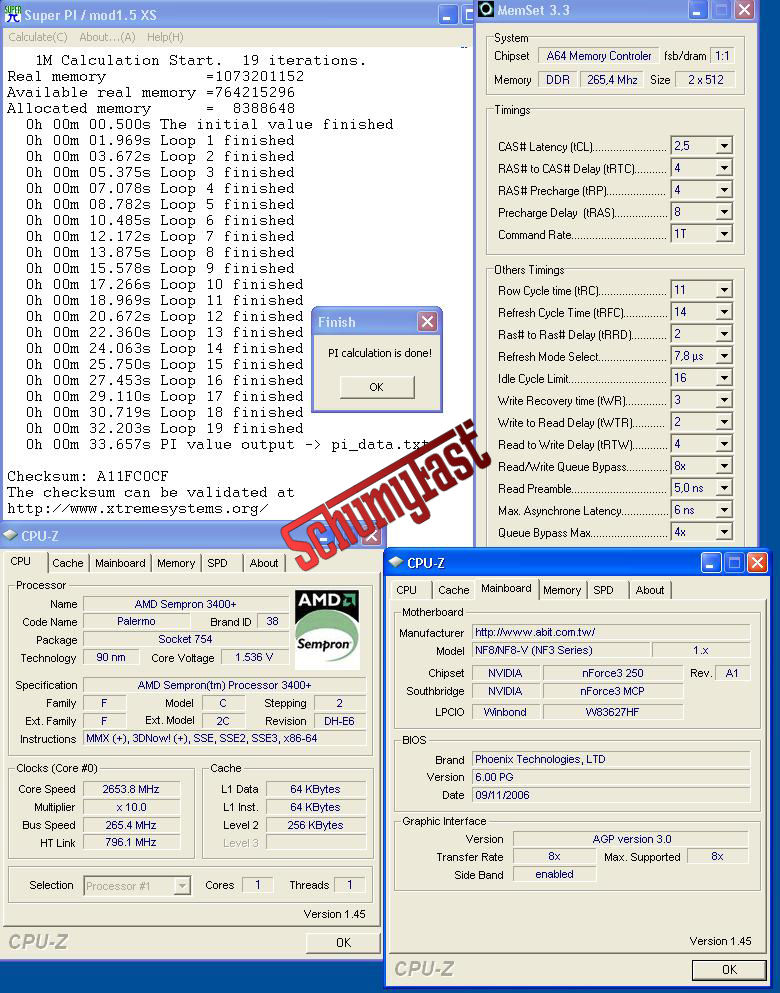Open the Read to Write Delay dropdown
Screen dimensions: 780x993
pyautogui.click(x=724, y=444)
